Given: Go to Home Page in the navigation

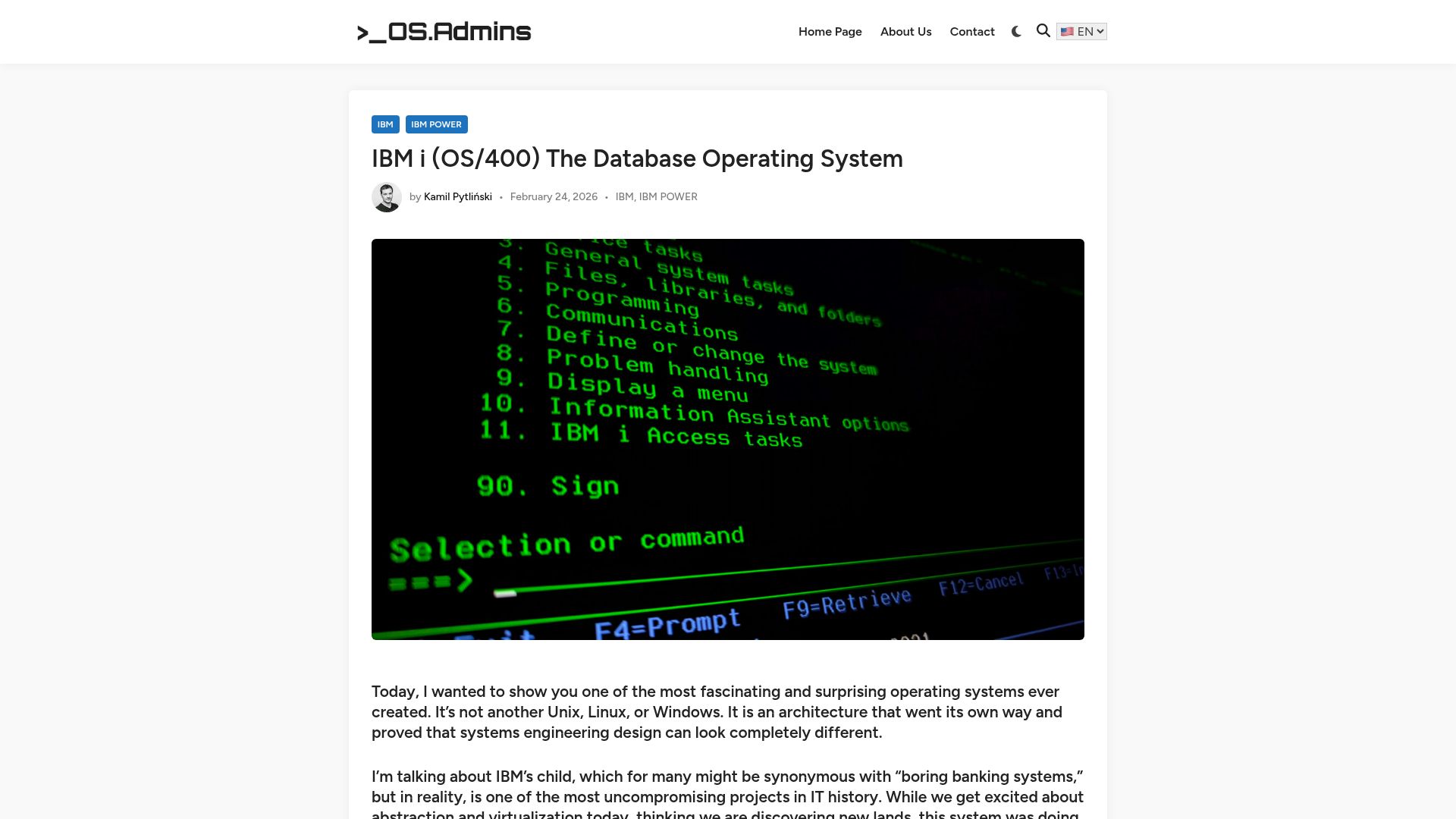Looking at the screenshot, I should [830, 31].
